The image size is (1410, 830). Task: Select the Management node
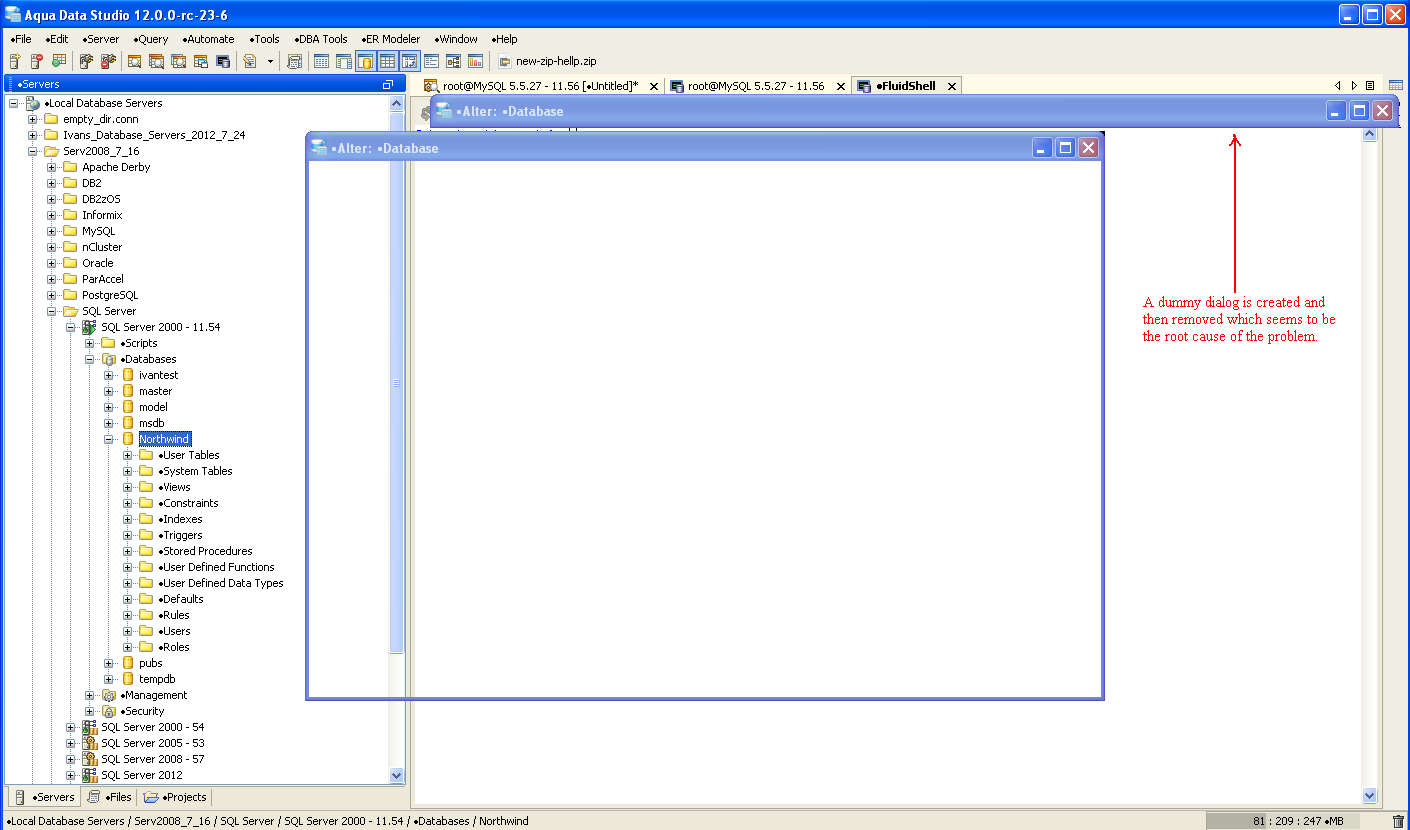(x=153, y=695)
